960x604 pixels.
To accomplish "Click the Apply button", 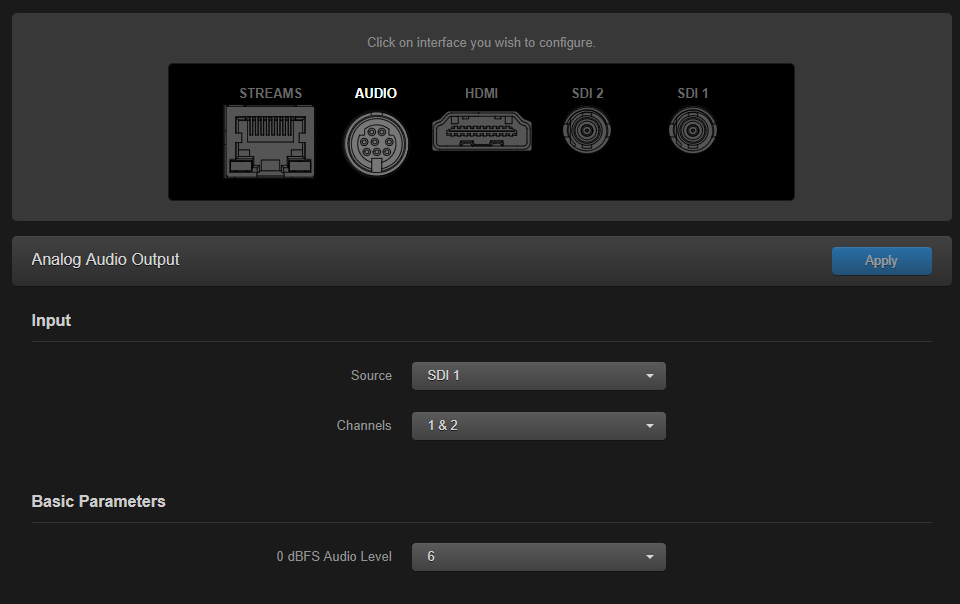I will pos(881,260).
